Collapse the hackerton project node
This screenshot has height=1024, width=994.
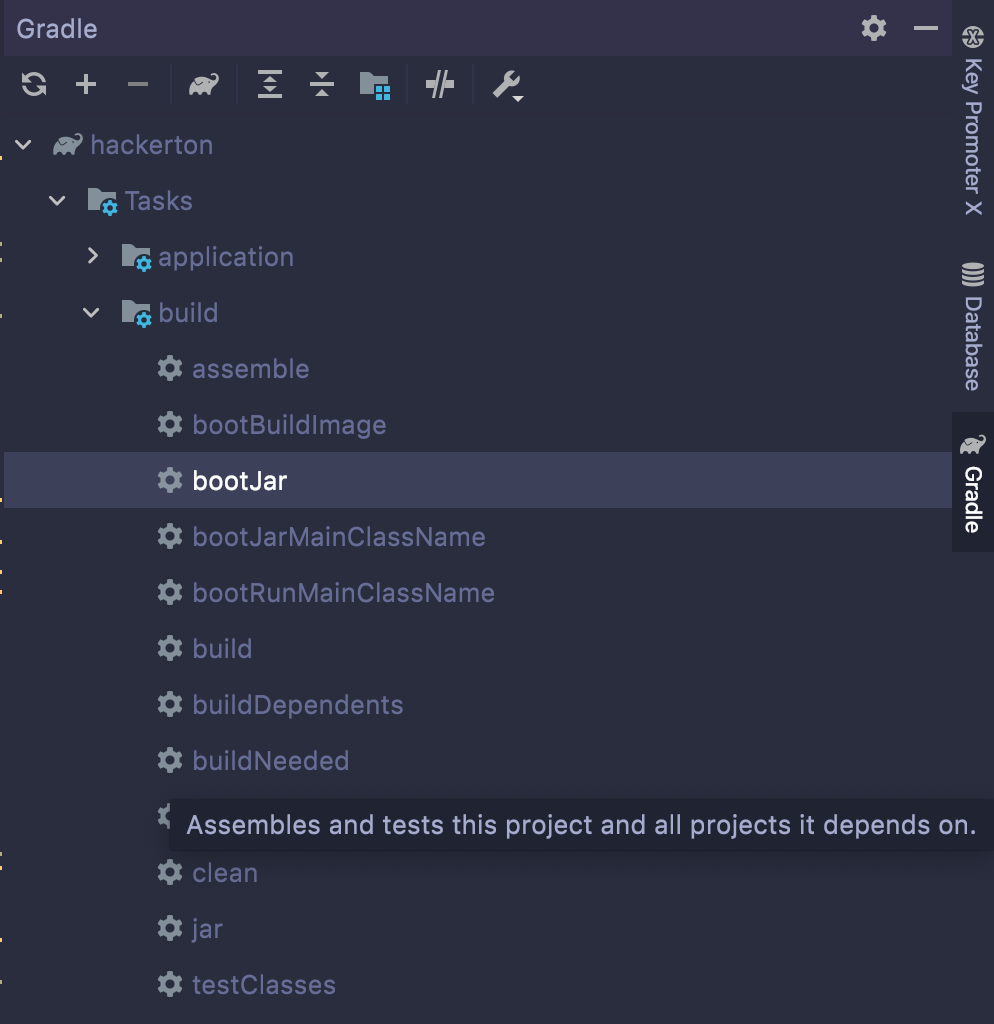click(x=24, y=144)
